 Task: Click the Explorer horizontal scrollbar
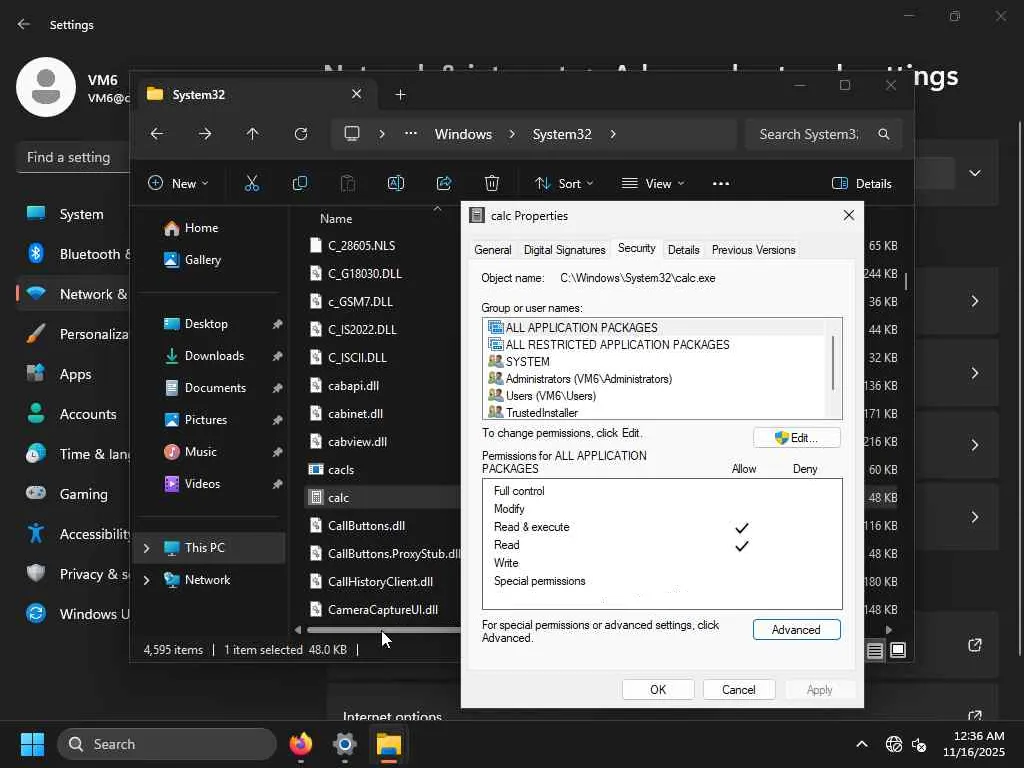coord(383,630)
